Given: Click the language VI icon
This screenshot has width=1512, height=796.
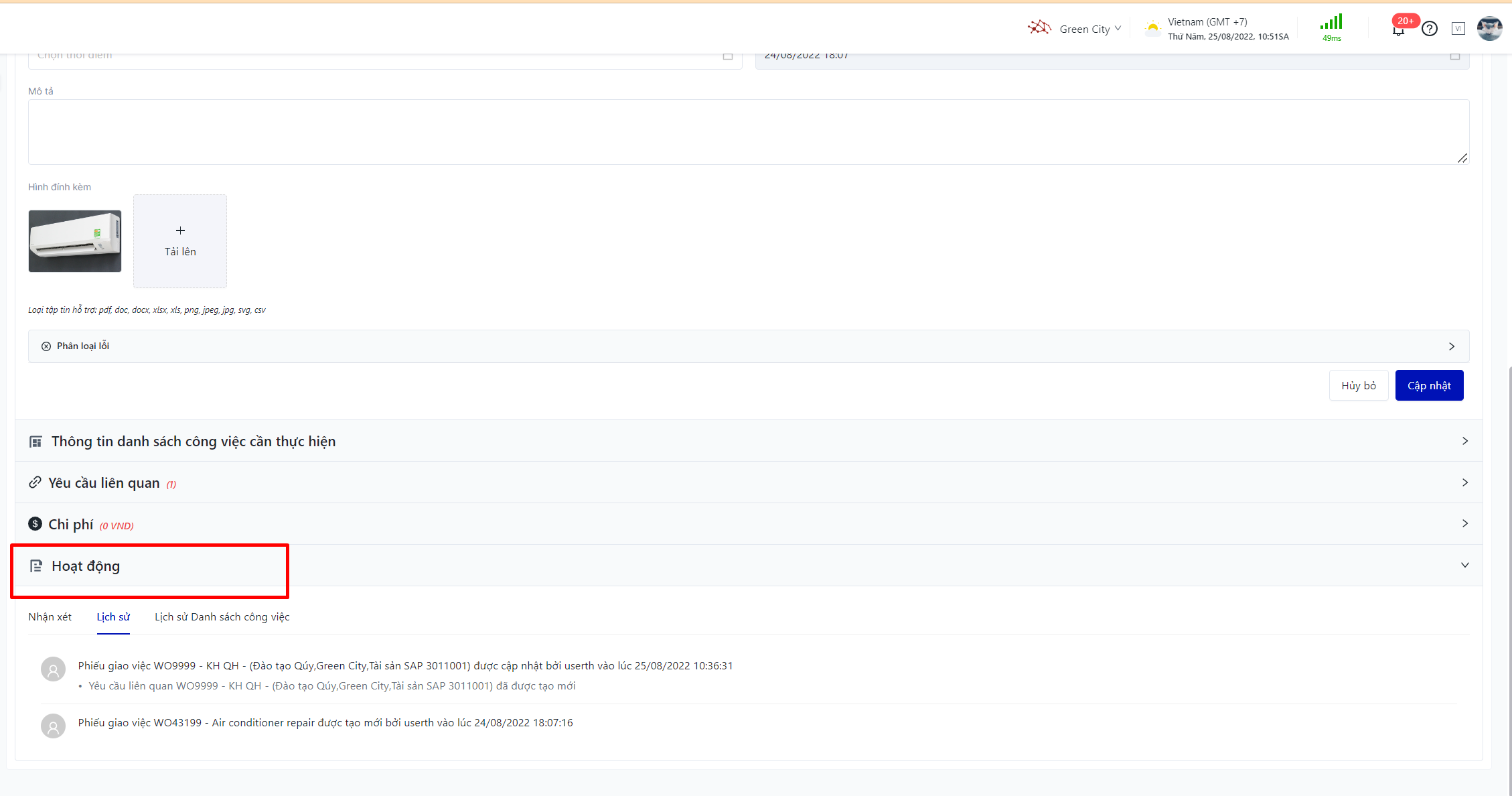Looking at the screenshot, I should [1458, 29].
